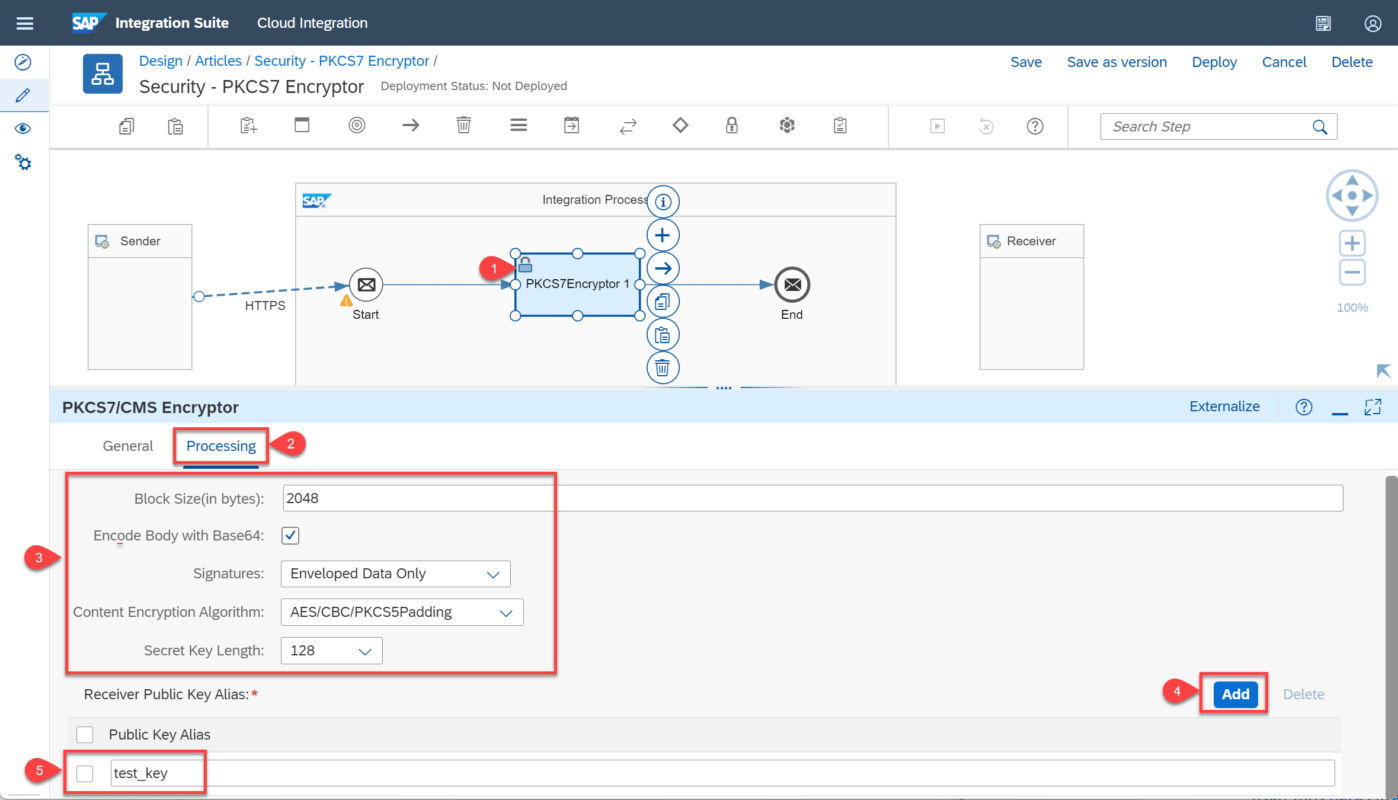Select the Sender participant box
This screenshot has height=800, width=1398.
coord(140,297)
